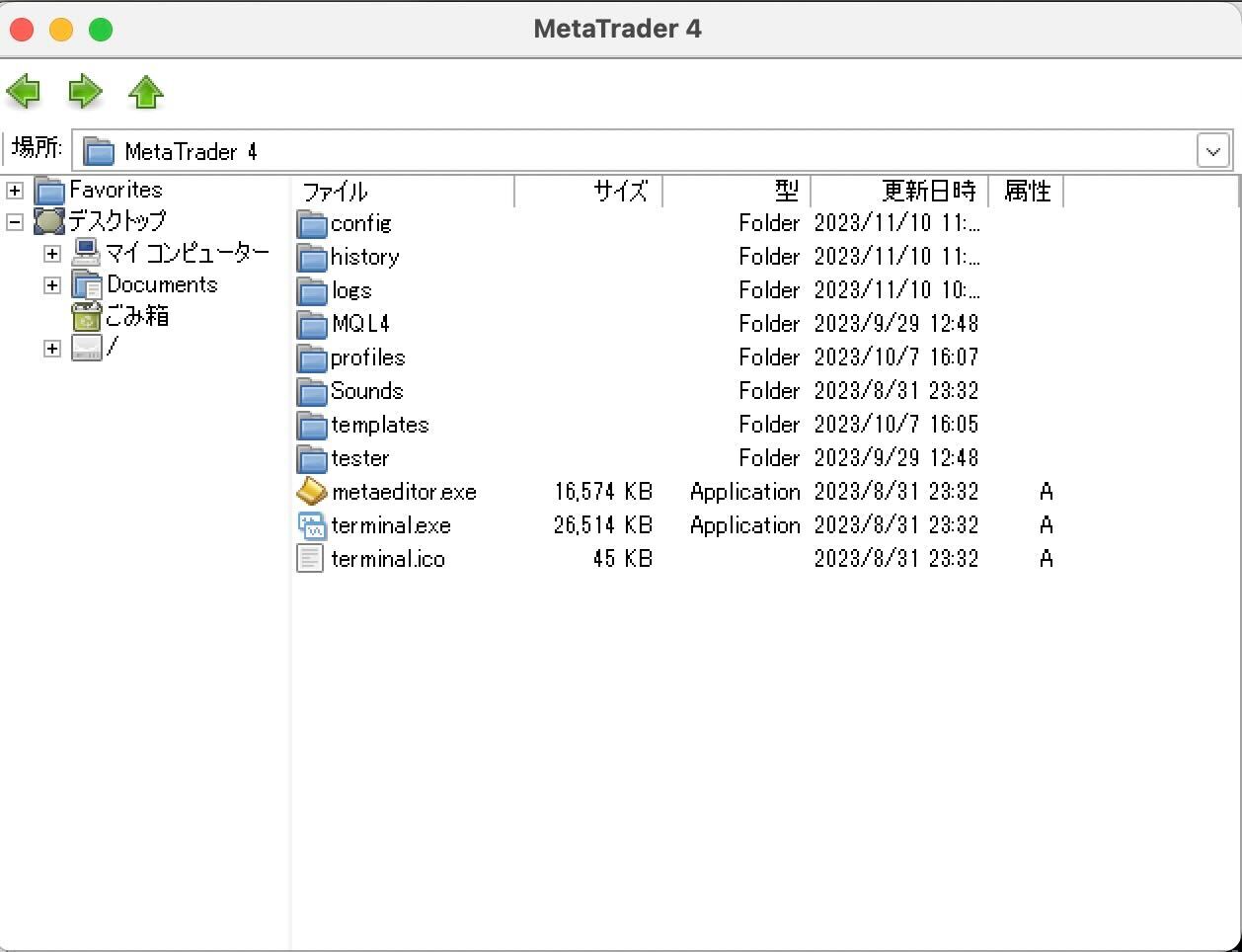The width and height of the screenshot is (1242, 952).
Task: Click the 26,514 KB size value
Action: [x=603, y=525]
